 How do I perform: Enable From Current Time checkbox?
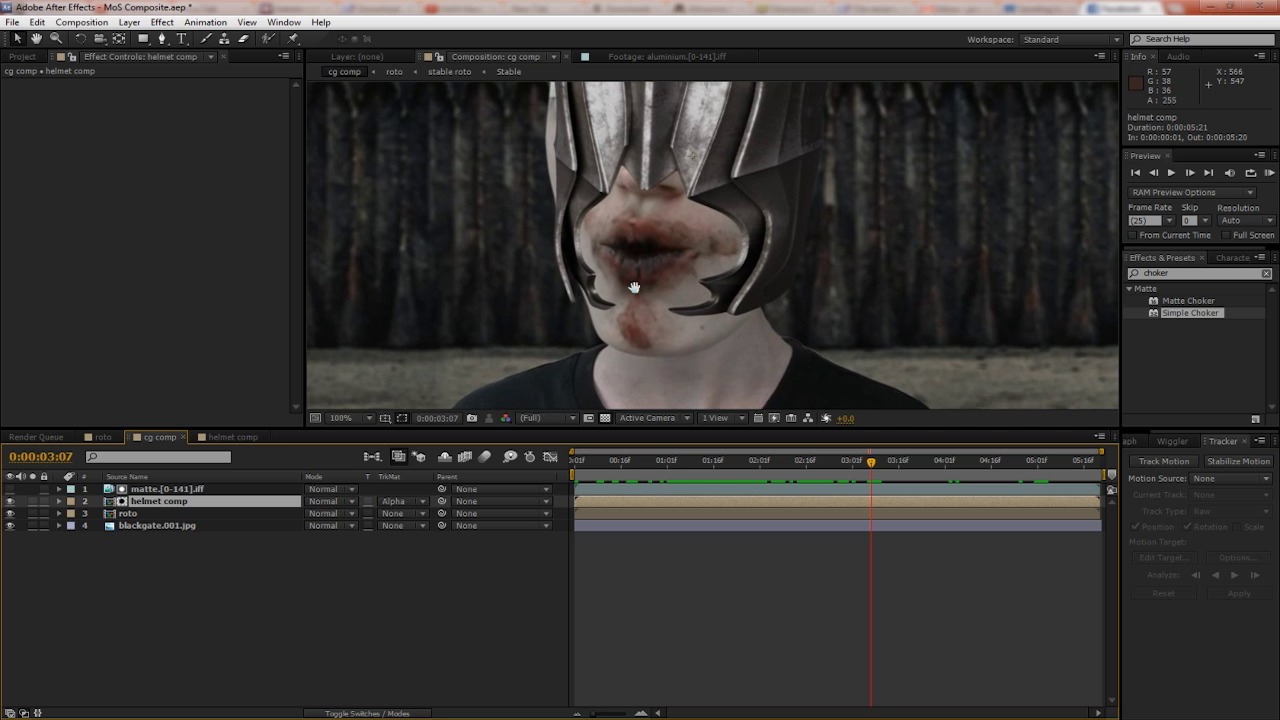[x=1133, y=235]
